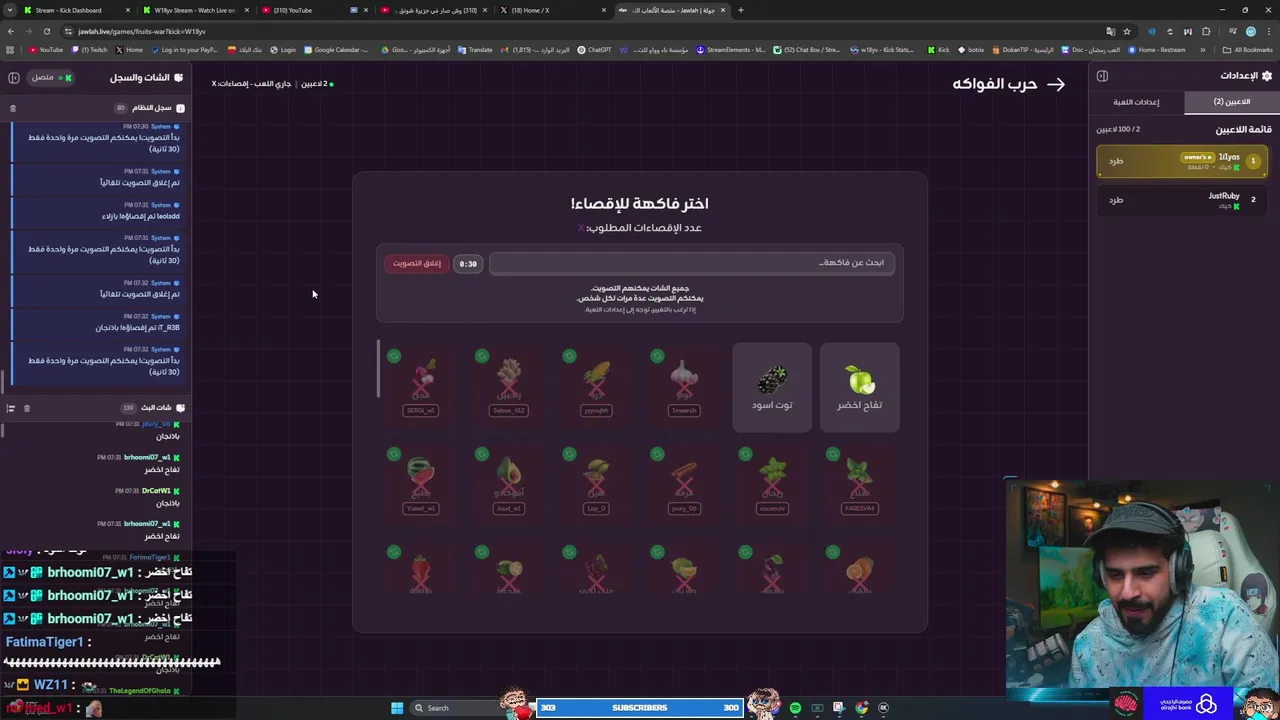Toggle stream chat list layout icon
Image resolution: width=1280 pixels, height=720 pixels.
[x=11, y=408]
